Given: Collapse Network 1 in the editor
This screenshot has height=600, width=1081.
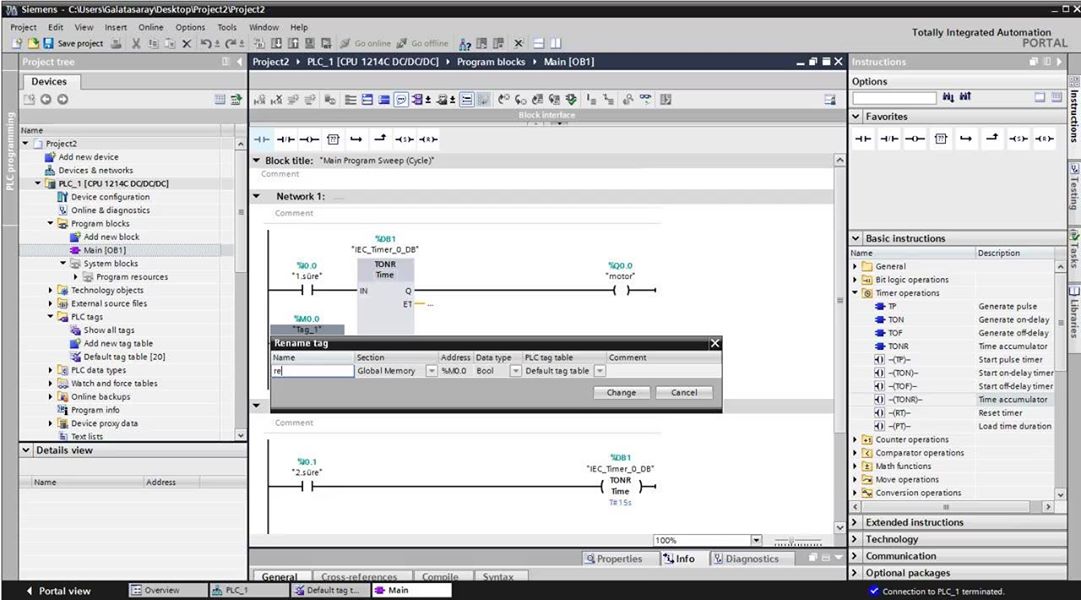Looking at the screenshot, I should pos(256,197).
